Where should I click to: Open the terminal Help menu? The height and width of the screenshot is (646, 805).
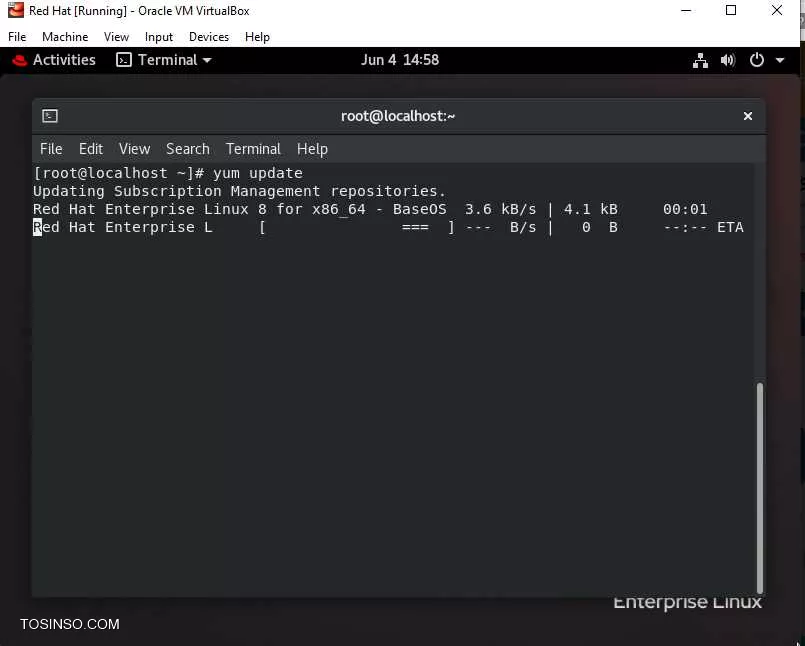click(x=312, y=149)
